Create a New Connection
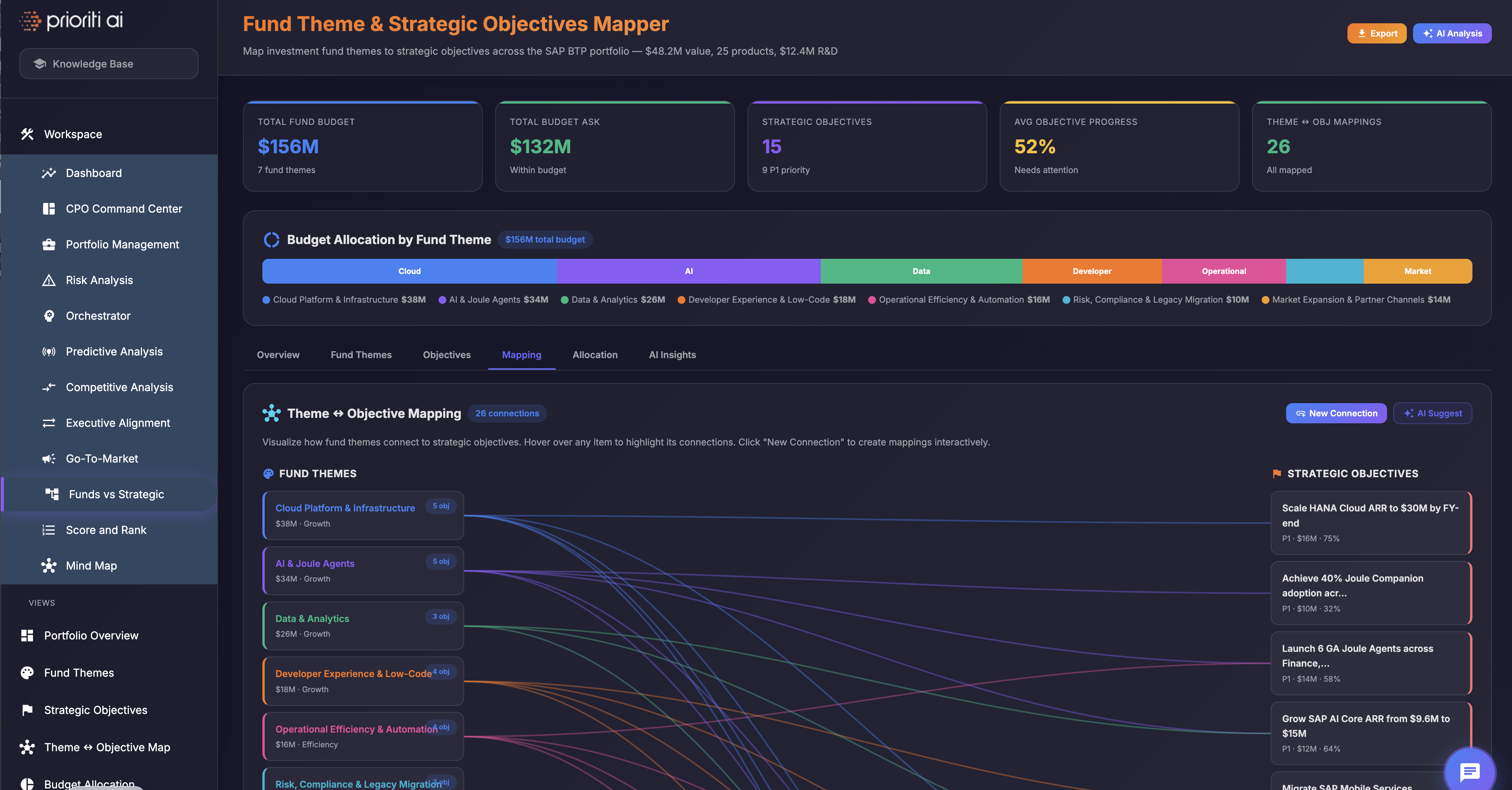Image resolution: width=1512 pixels, height=790 pixels. click(x=1336, y=413)
